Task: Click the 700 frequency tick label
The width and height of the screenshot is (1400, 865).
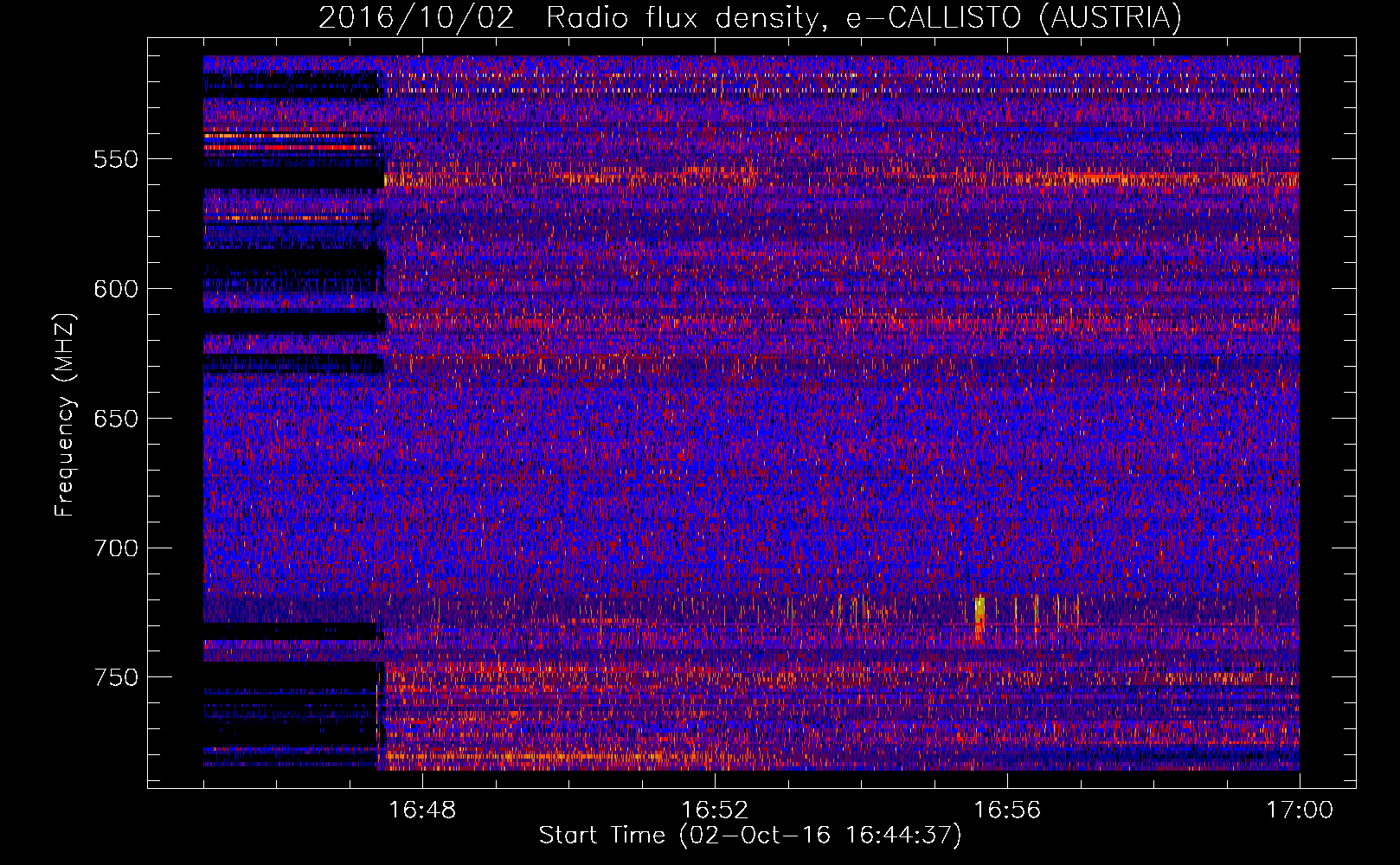Action: [x=116, y=548]
